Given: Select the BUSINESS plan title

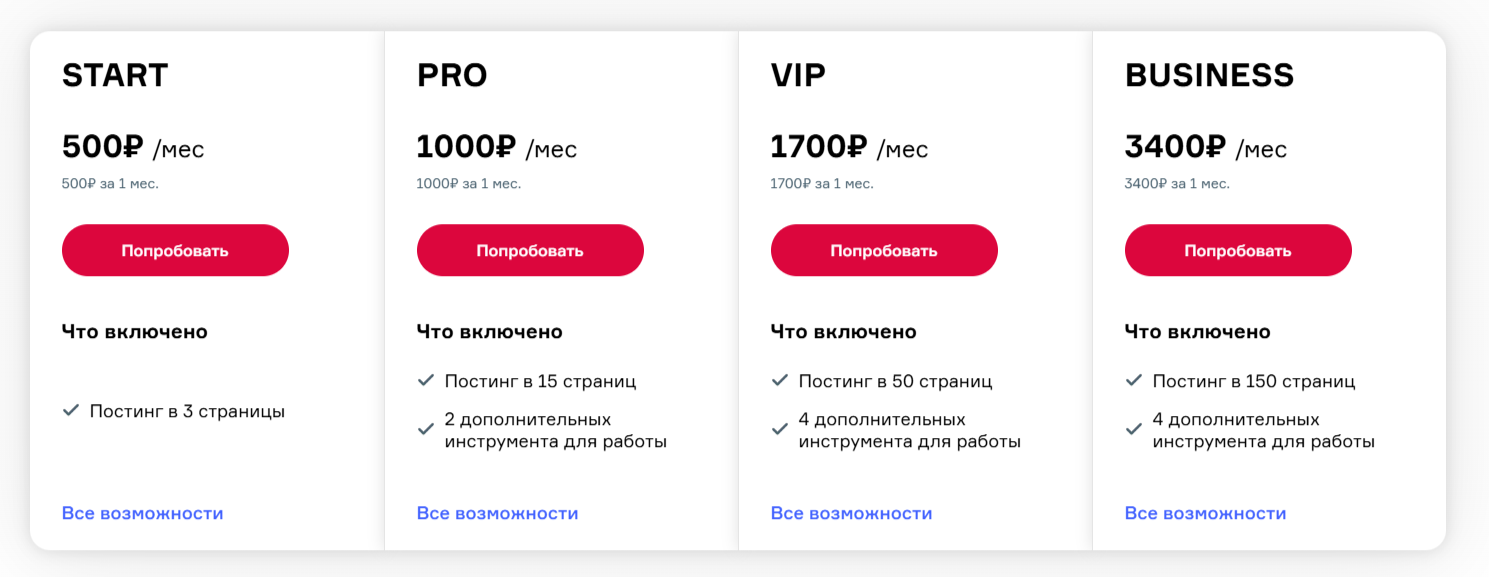Looking at the screenshot, I should (x=1210, y=76).
